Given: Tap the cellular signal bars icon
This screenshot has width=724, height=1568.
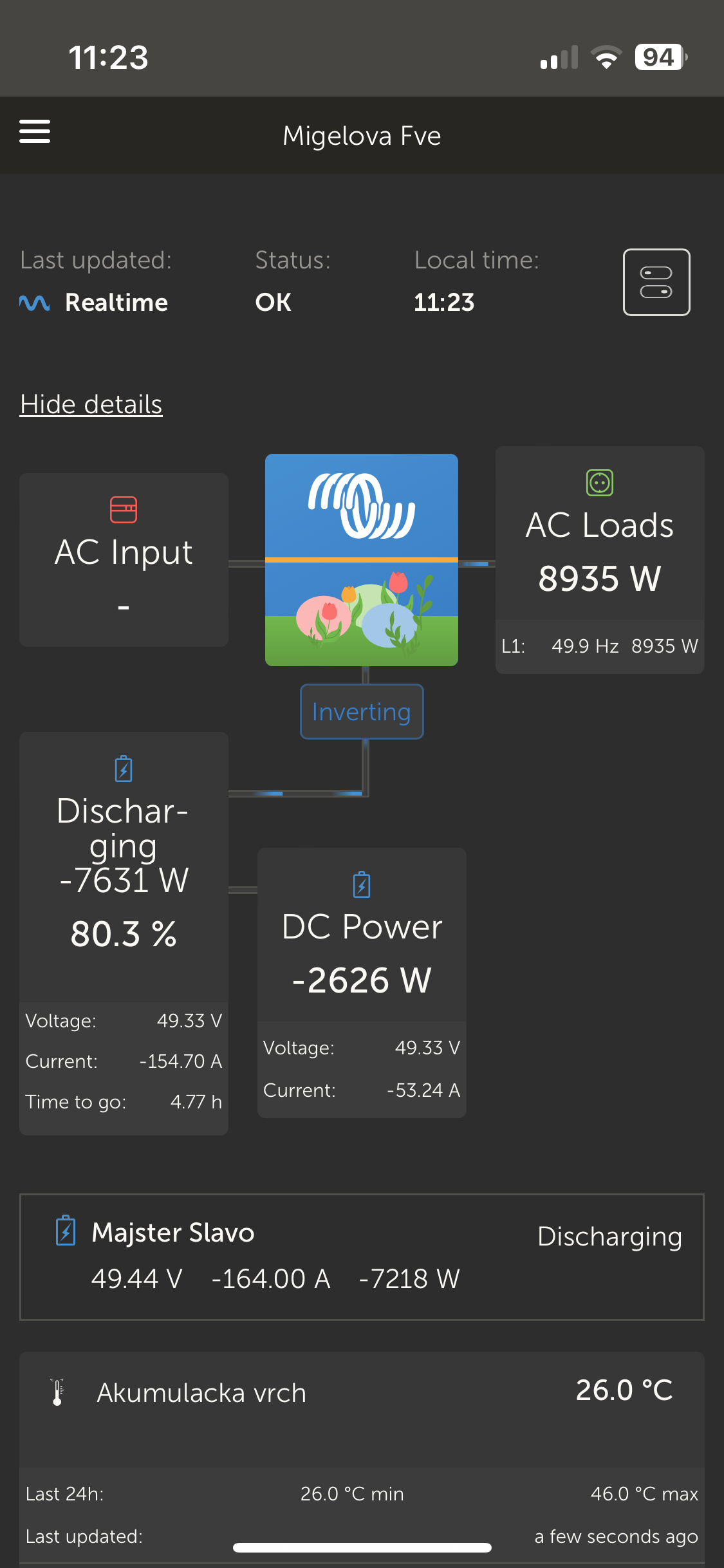Looking at the screenshot, I should (x=559, y=57).
